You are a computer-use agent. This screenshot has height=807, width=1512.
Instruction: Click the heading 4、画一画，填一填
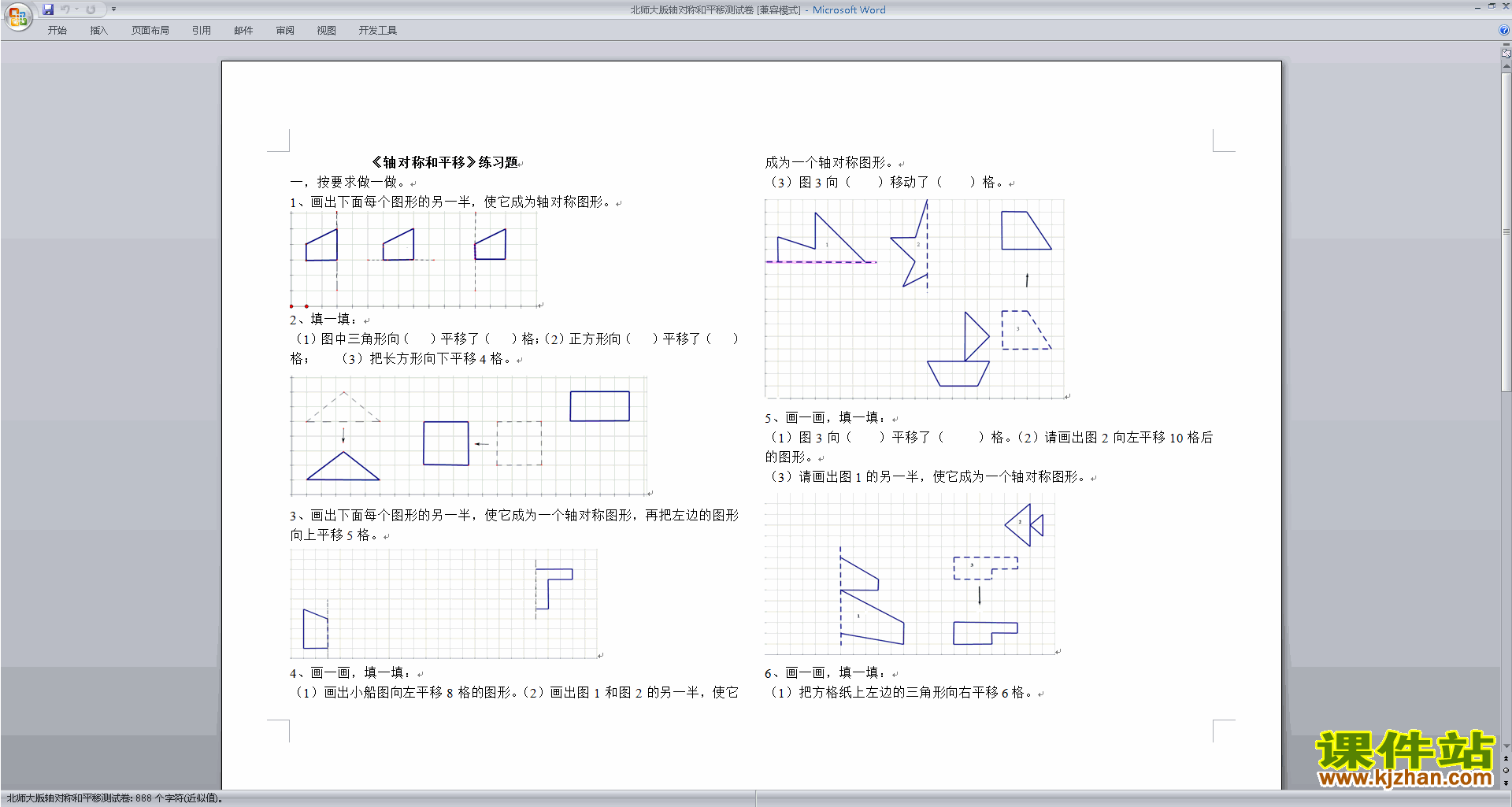click(x=350, y=672)
